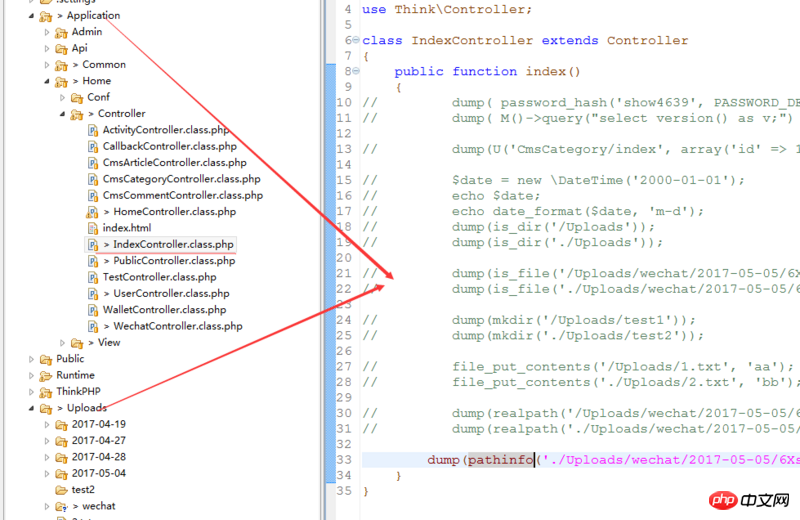Select WalletController.class.php file
Image resolution: width=800 pixels, height=520 pixels.
click(164, 310)
